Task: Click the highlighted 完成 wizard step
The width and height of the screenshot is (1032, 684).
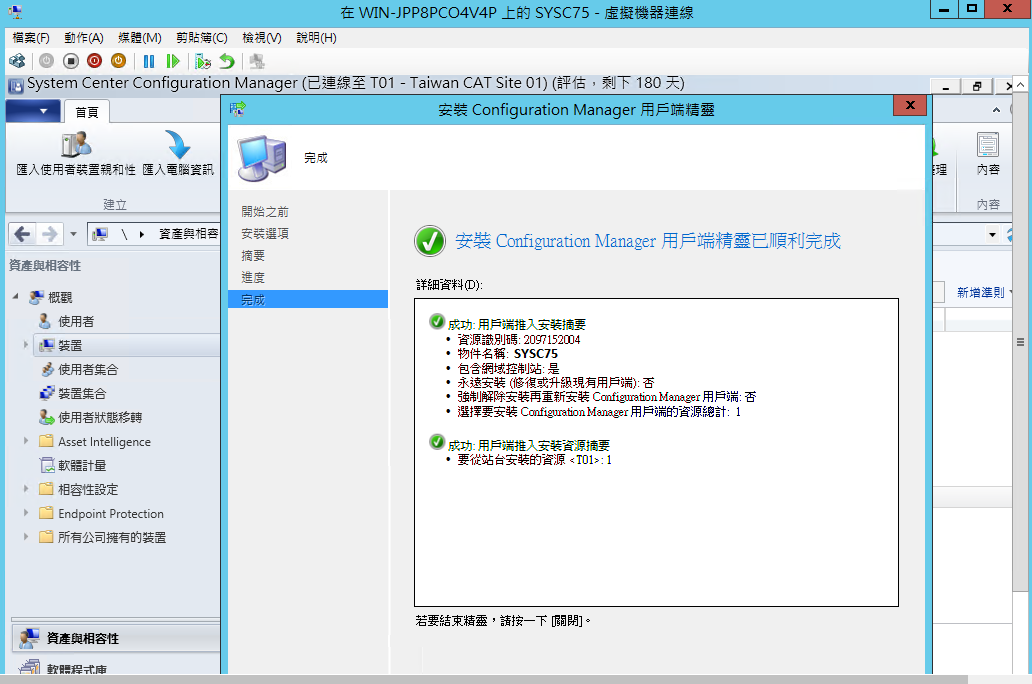Action: click(308, 300)
